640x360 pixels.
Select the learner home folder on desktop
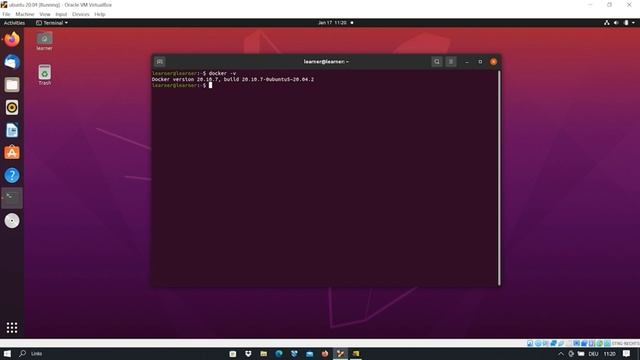click(x=44, y=41)
